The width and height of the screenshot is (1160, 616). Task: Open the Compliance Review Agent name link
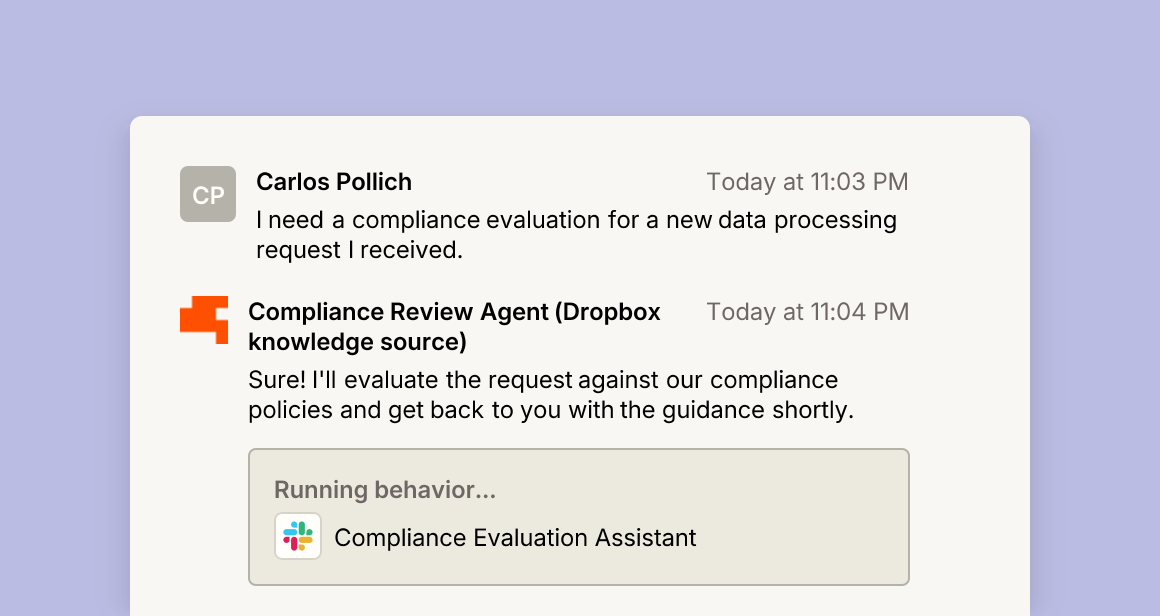(x=454, y=326)
